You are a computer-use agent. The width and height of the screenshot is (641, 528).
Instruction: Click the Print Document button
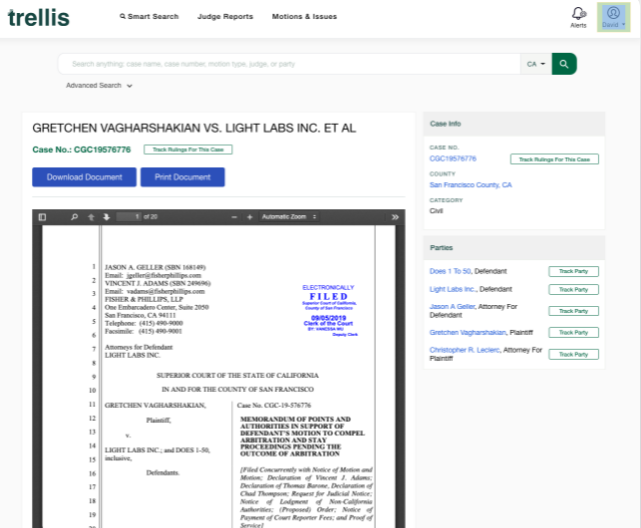[183, 177]
